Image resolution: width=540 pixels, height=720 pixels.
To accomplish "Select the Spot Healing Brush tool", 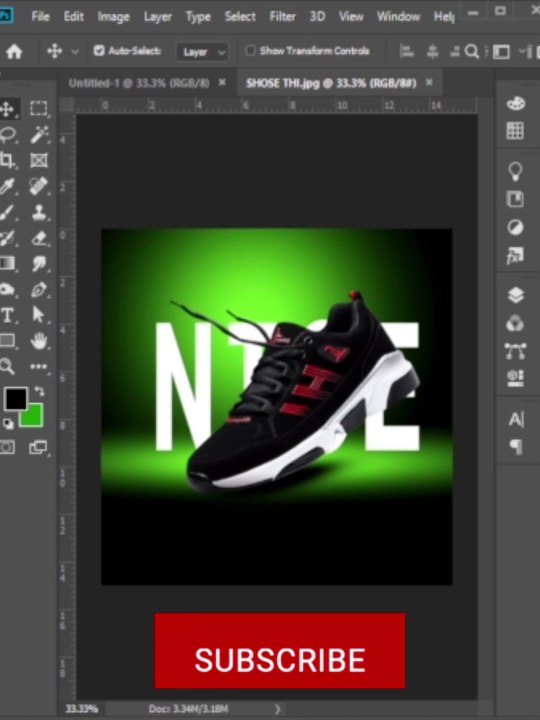I will pos(39,186).
